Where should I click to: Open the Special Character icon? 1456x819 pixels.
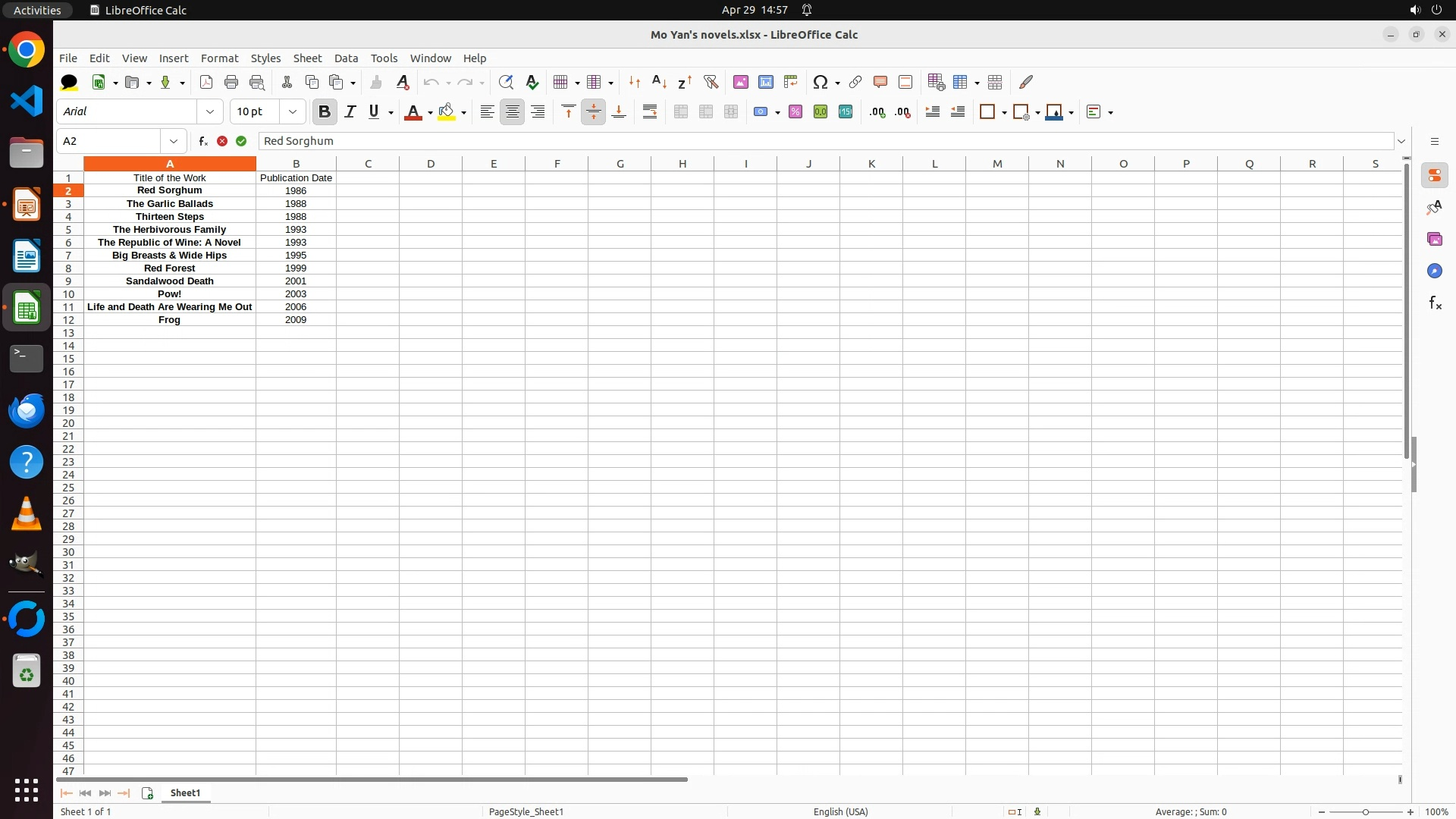tap(820, 82)
